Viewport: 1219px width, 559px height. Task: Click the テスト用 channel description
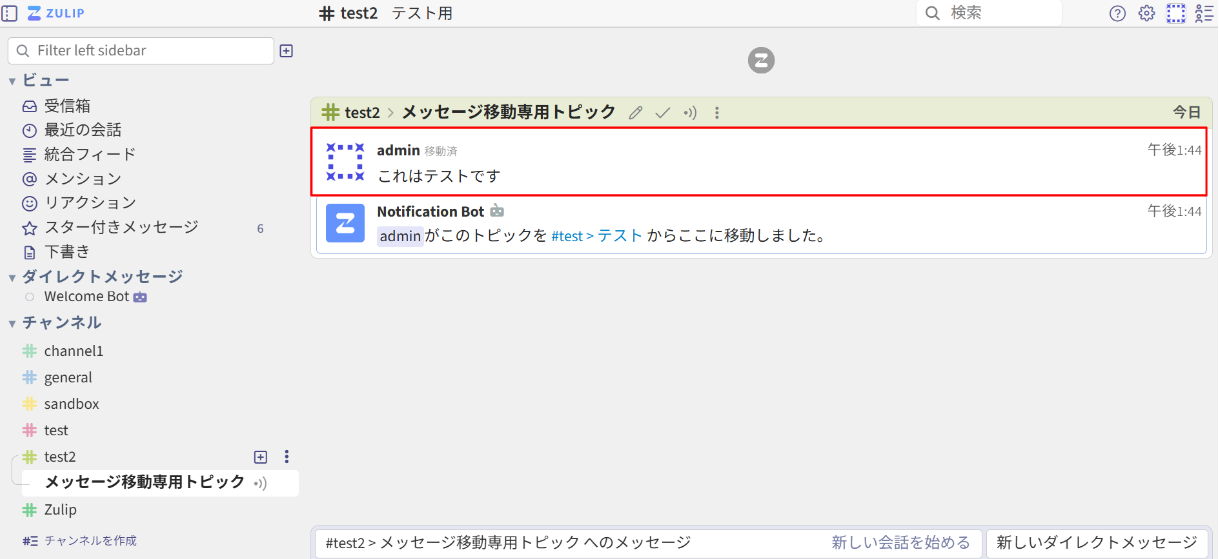422,13
